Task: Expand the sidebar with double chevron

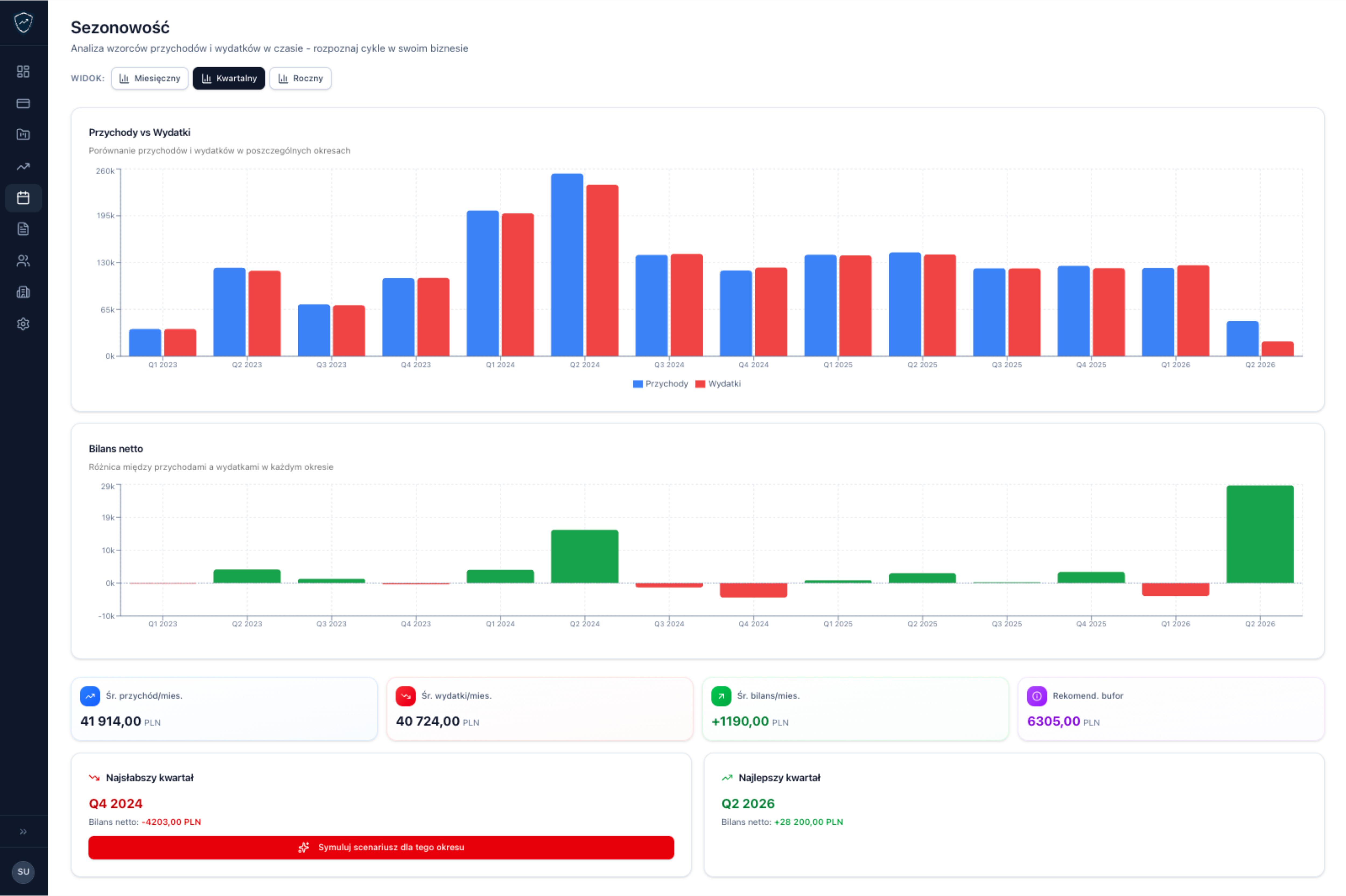Action: pos(23,831)
